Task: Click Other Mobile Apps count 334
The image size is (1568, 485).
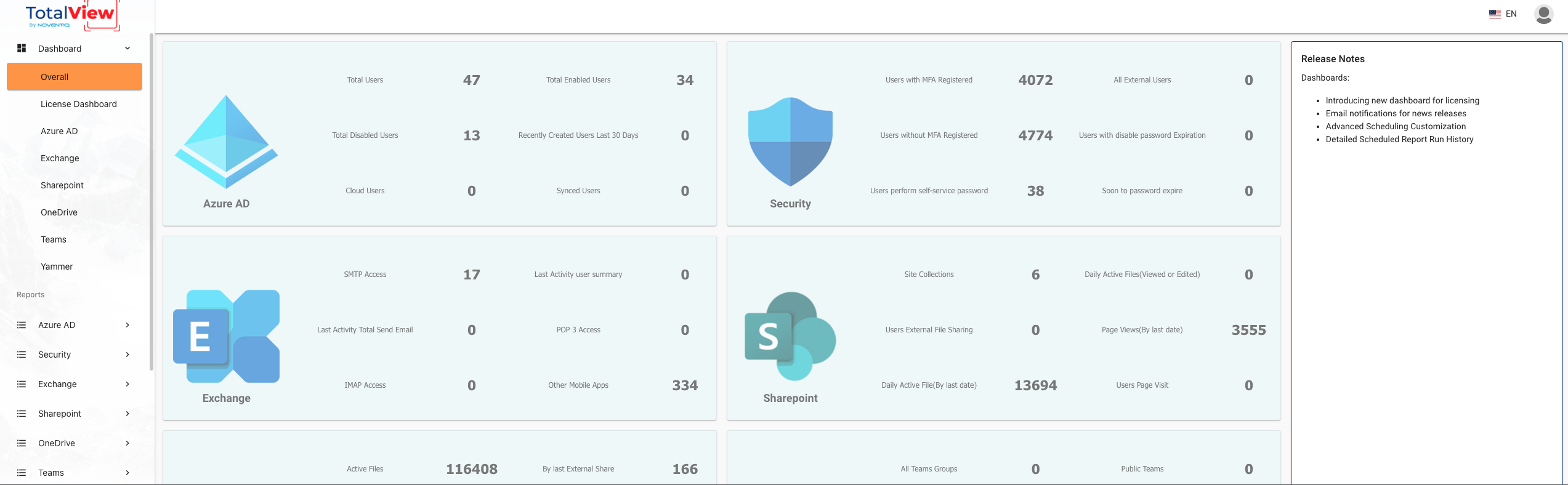Action: (685, 385)
